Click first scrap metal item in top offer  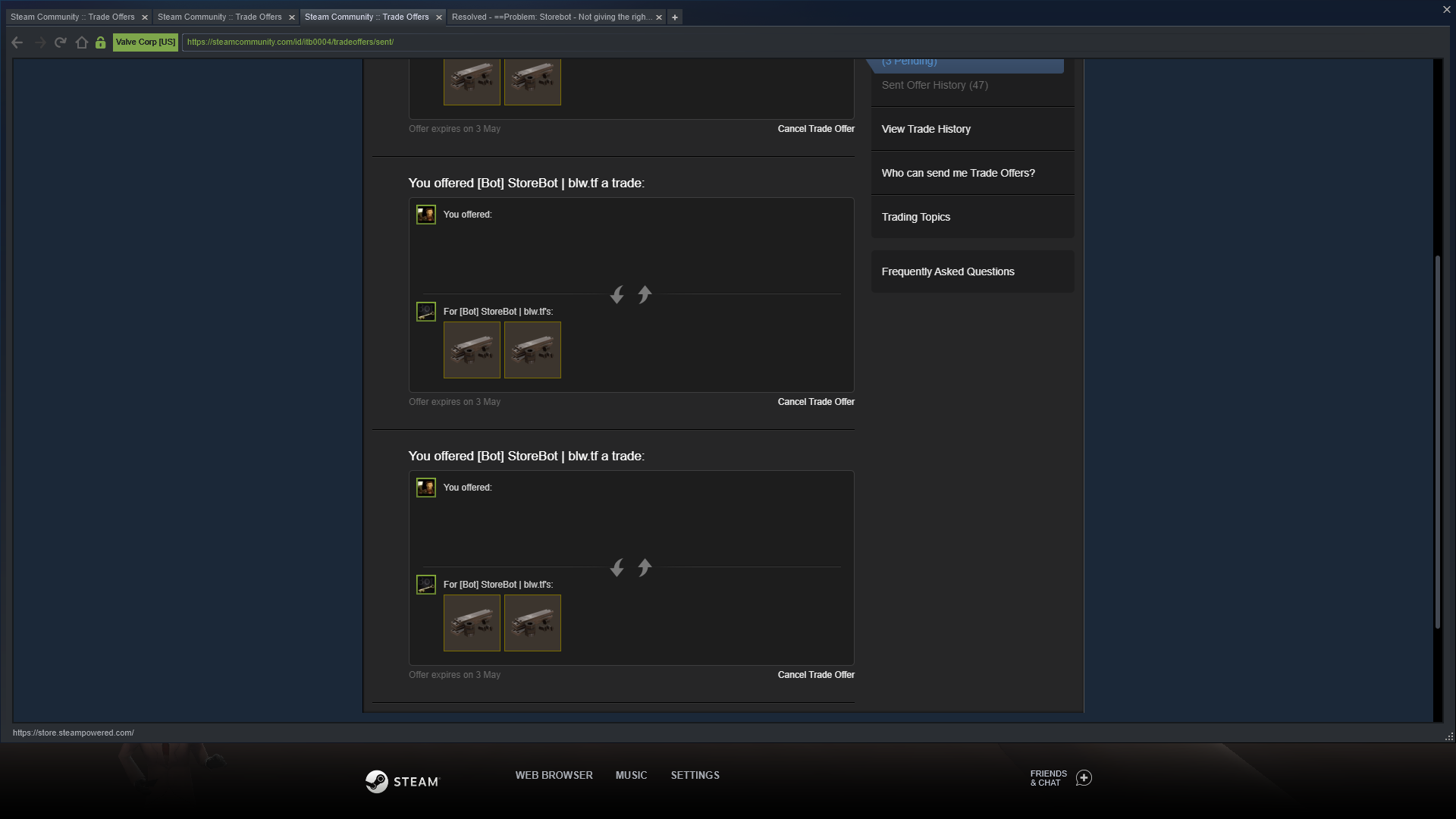472,82
